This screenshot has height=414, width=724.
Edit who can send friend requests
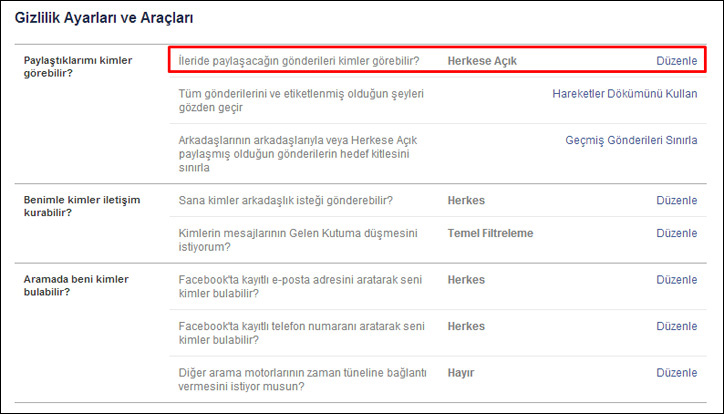click(x=676, y=200)
